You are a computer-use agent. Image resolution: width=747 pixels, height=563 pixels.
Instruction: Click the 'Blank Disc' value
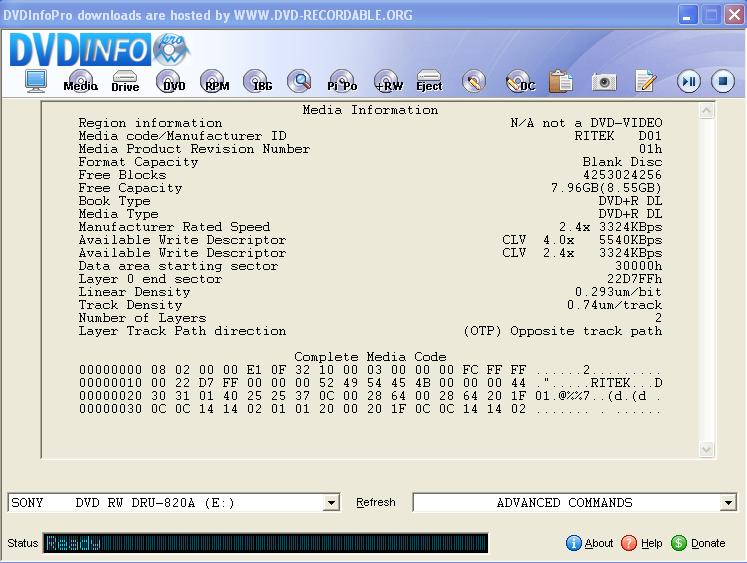[622, 162]
